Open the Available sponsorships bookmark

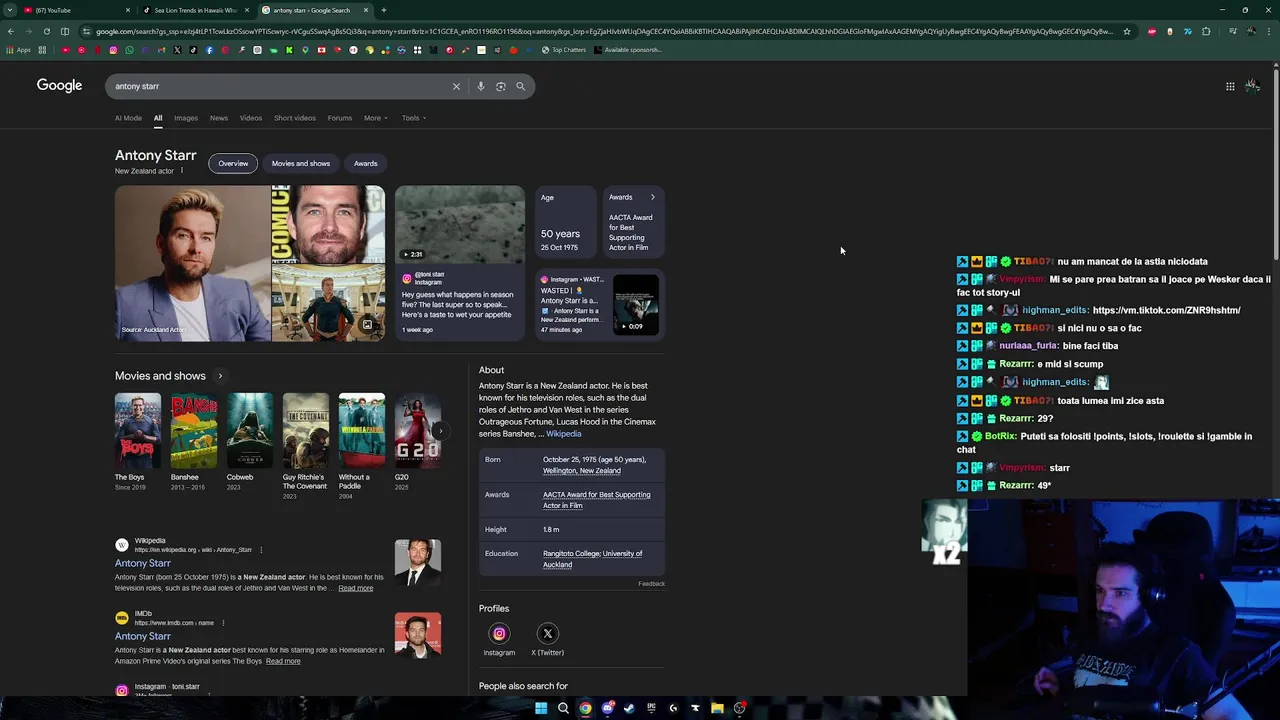(x=628, y=50)
